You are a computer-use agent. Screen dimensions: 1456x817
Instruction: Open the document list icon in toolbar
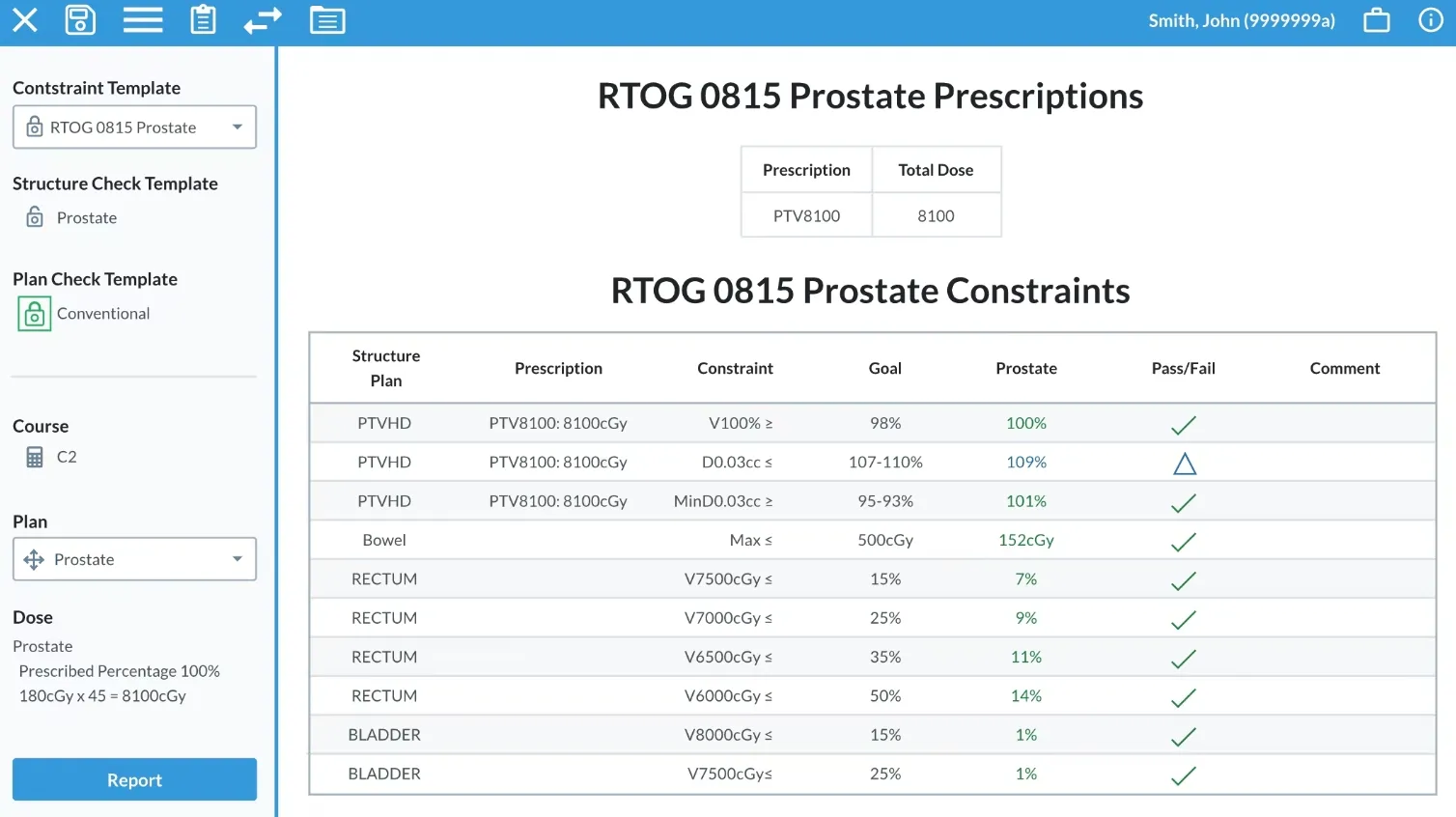pyautogui.click(x=327, y=20)
